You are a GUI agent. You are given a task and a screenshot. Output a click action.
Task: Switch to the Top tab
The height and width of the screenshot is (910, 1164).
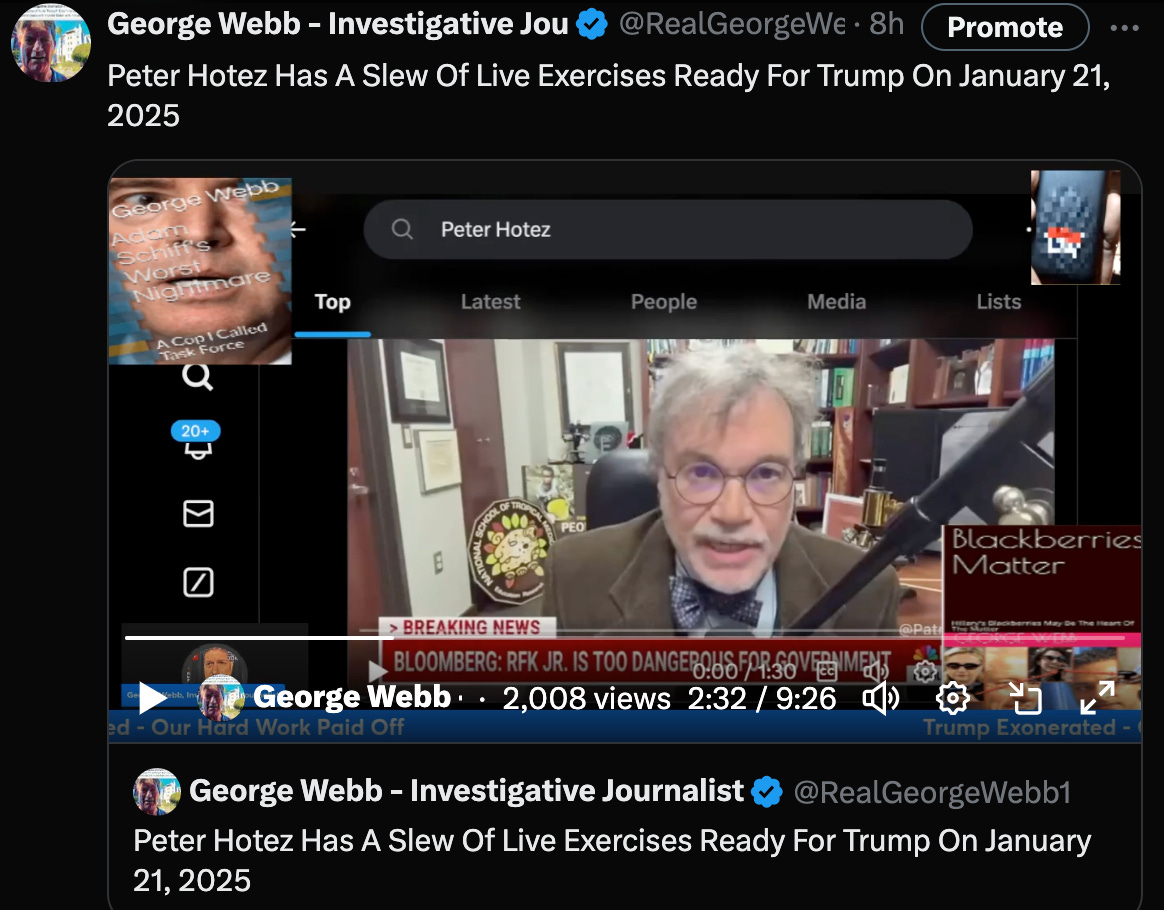pyautogui.click(x=332, y=302)
